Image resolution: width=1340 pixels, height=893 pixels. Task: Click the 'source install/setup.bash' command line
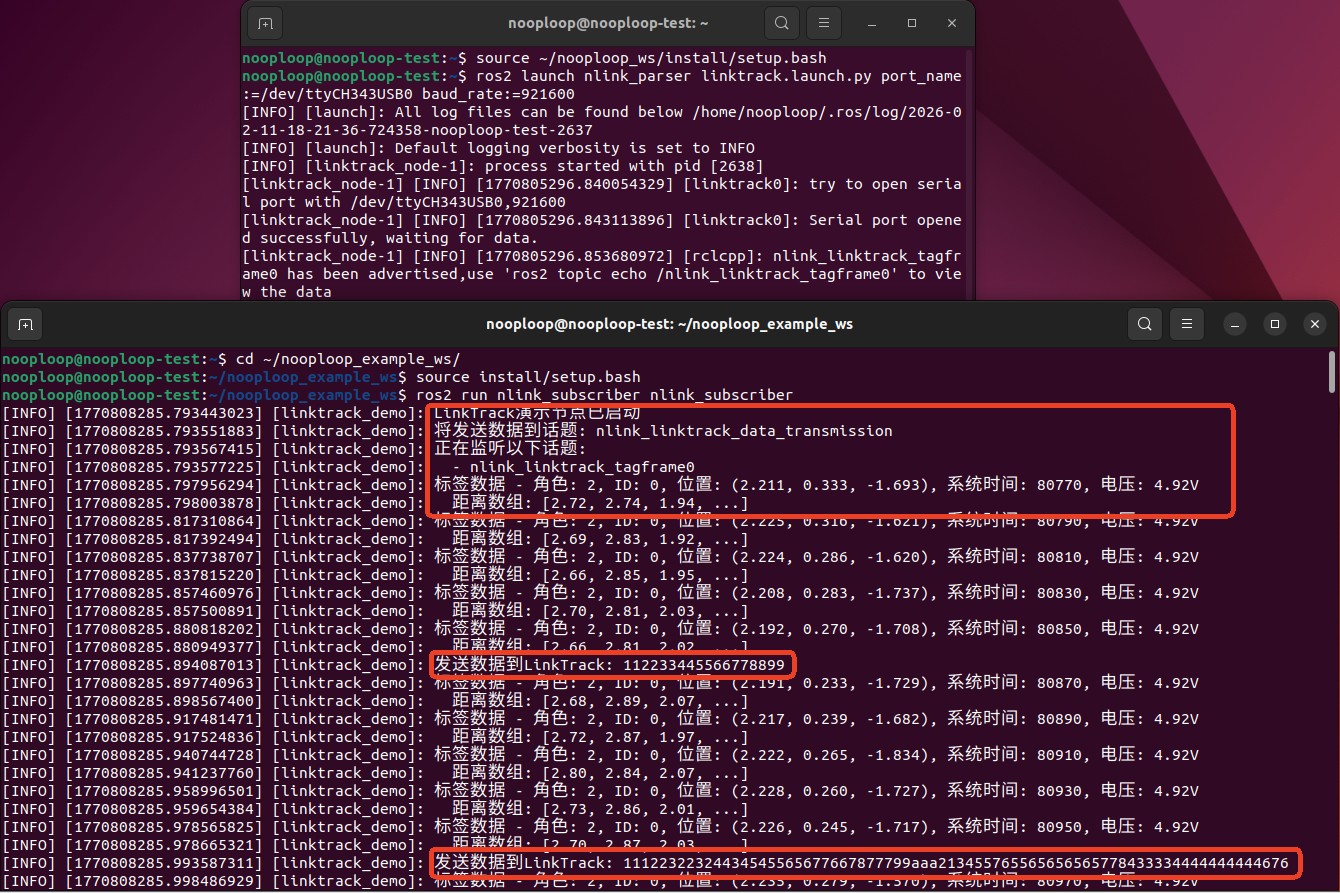point(528,377)
